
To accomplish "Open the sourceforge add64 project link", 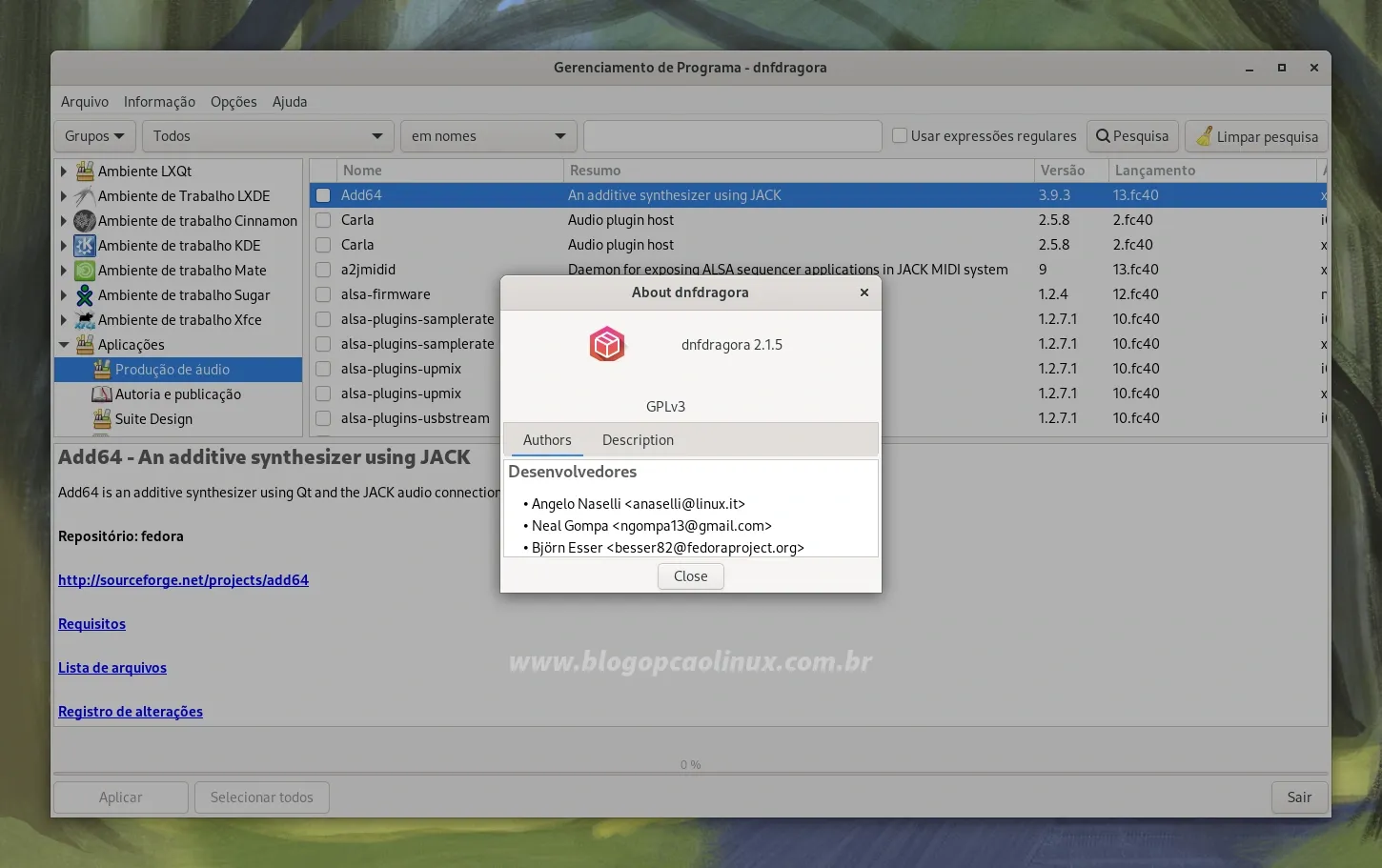I will (183, 580).
